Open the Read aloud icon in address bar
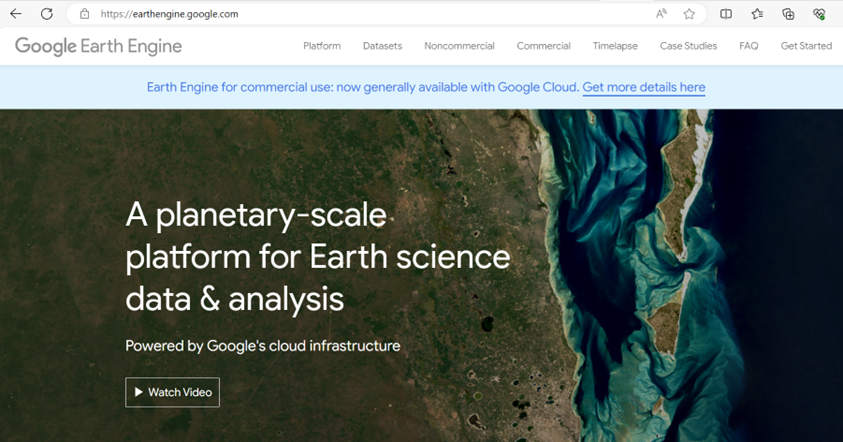Viewport: 843px width, 442px height. (661, 14)
